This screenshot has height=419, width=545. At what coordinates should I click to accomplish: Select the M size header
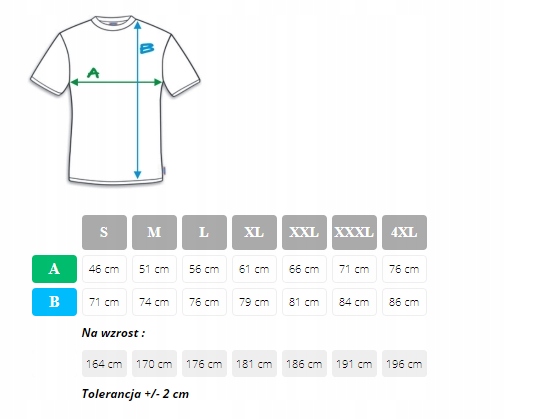[x=154, y=232]
